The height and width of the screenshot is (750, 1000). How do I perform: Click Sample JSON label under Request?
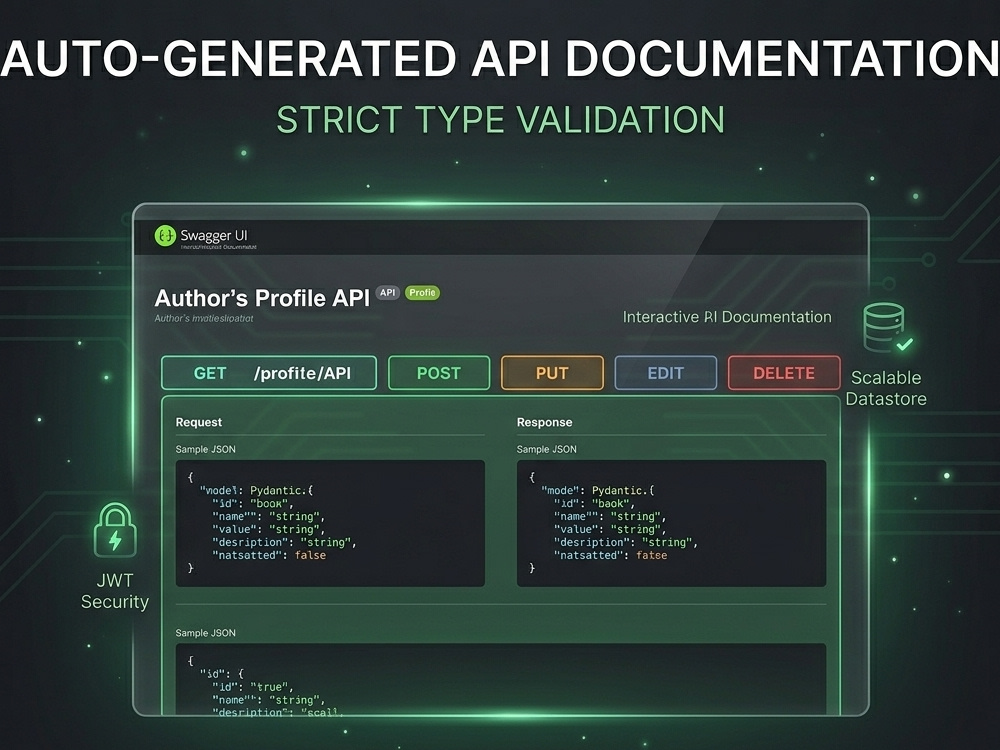(x=205, y=449)
